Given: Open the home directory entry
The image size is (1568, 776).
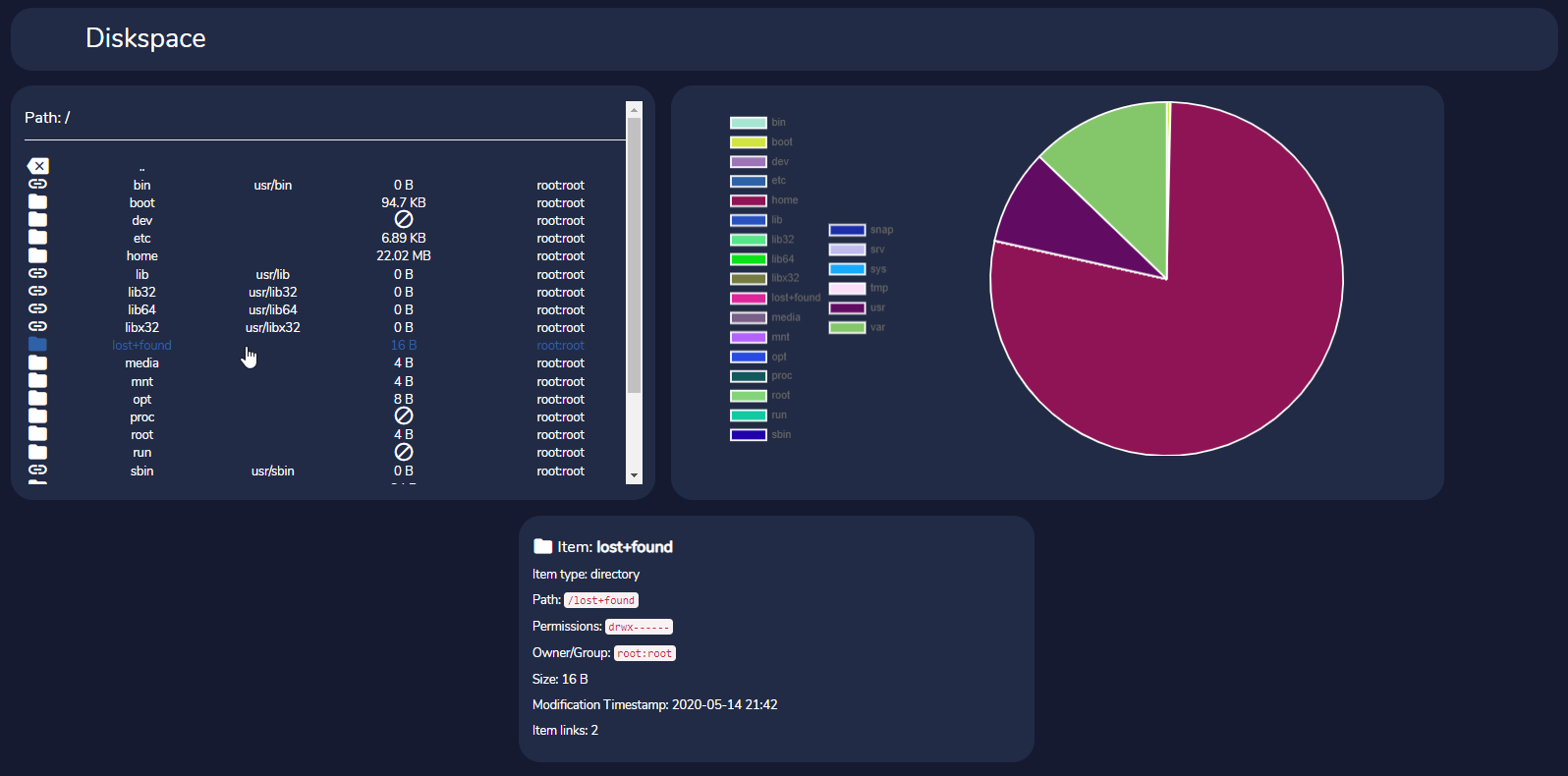Looking at the screenshot, I should (142, 255).
